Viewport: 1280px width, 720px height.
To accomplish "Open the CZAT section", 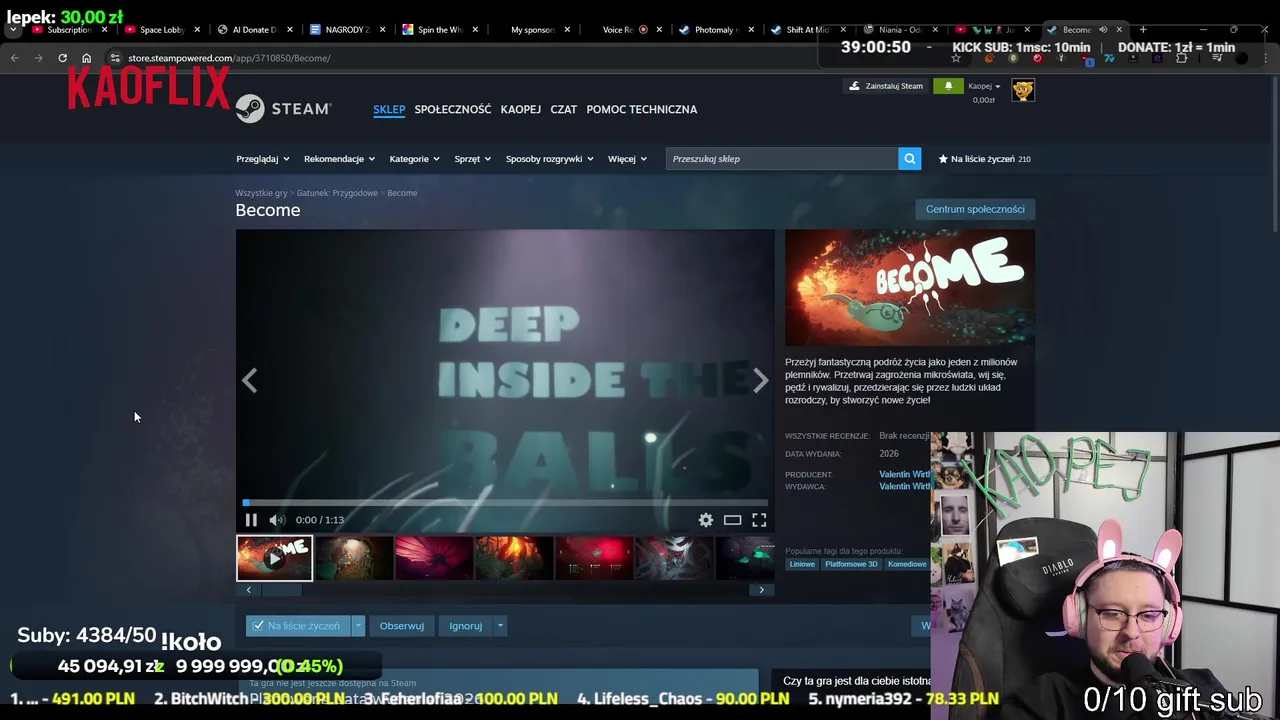I will tap(564, 109).
